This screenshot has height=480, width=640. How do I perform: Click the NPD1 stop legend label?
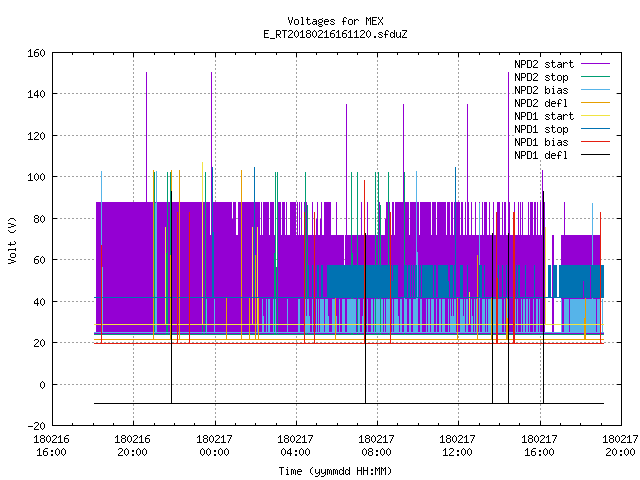pyautogui.click(x=541, y=129)
